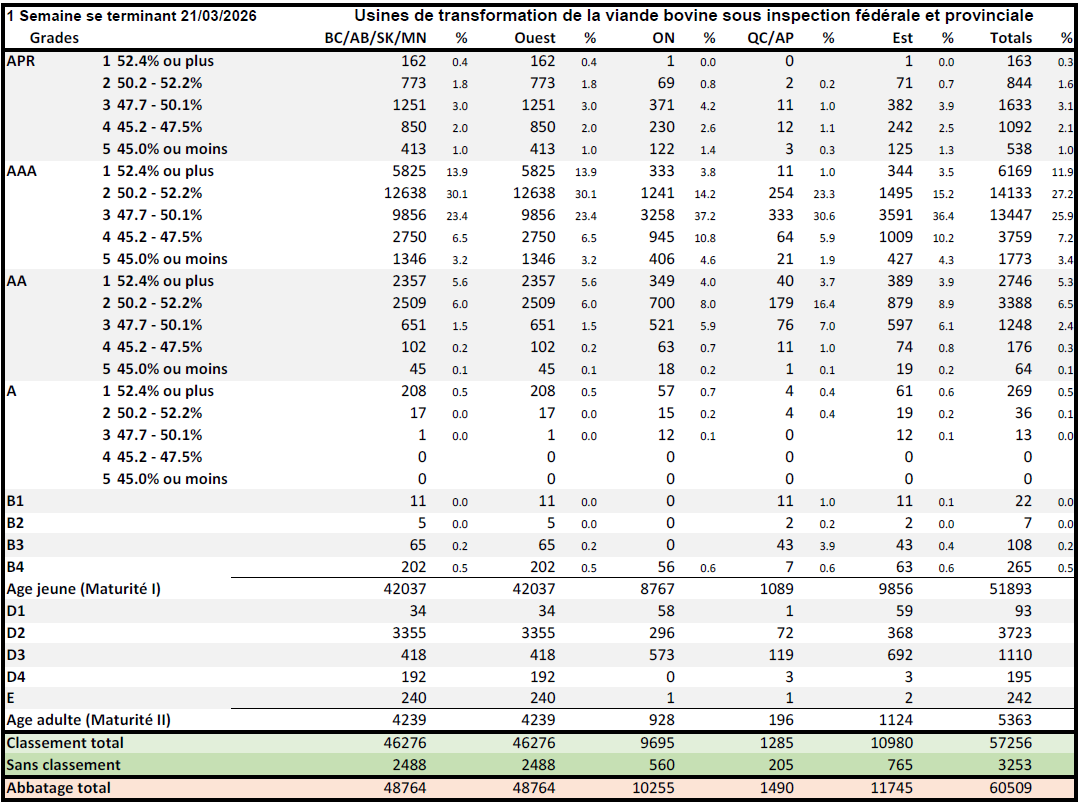Select the BC/AB/SK/MN column header
Screen dimensions: 1080x805
point(376,38)
